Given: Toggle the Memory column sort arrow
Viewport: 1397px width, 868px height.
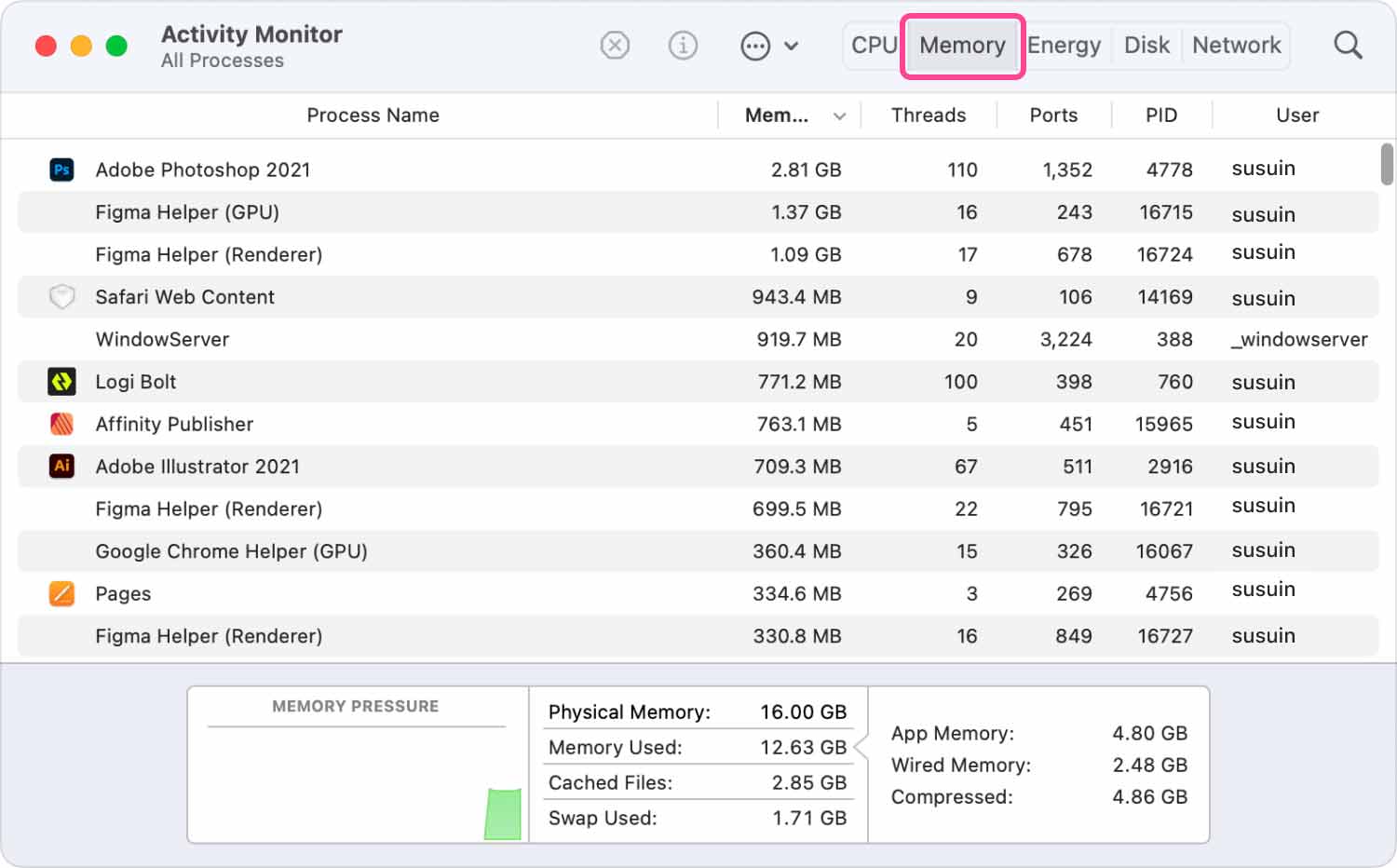Looking at the screenshot, I should coord(839,116).
